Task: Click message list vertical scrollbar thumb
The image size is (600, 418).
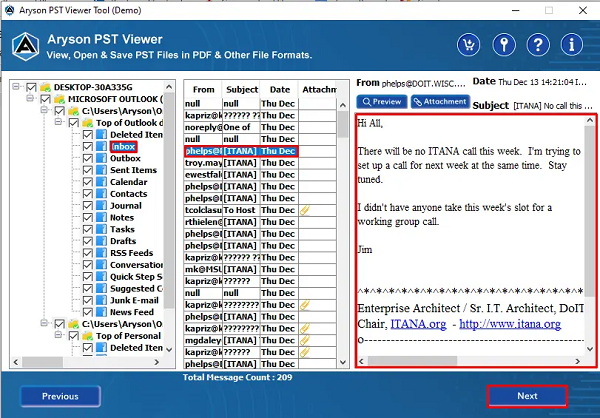Action: 343,124
